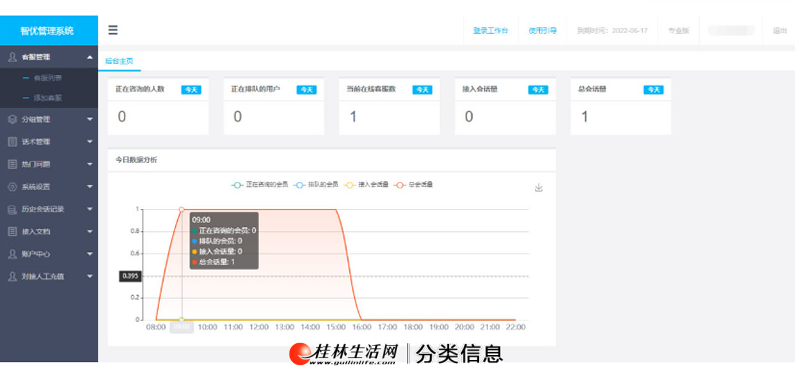The image size is (795, 378).
Task: Expand the 接入文档 menu arrow
Action: tap(90, 232)
